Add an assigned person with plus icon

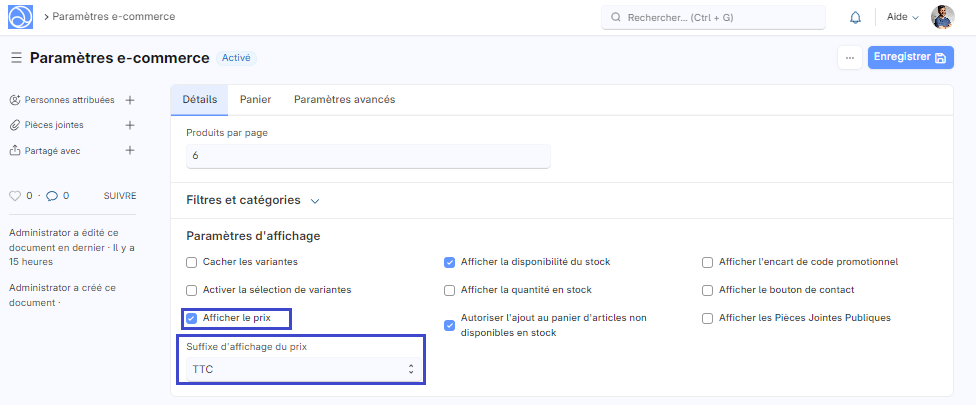point(129,100)
